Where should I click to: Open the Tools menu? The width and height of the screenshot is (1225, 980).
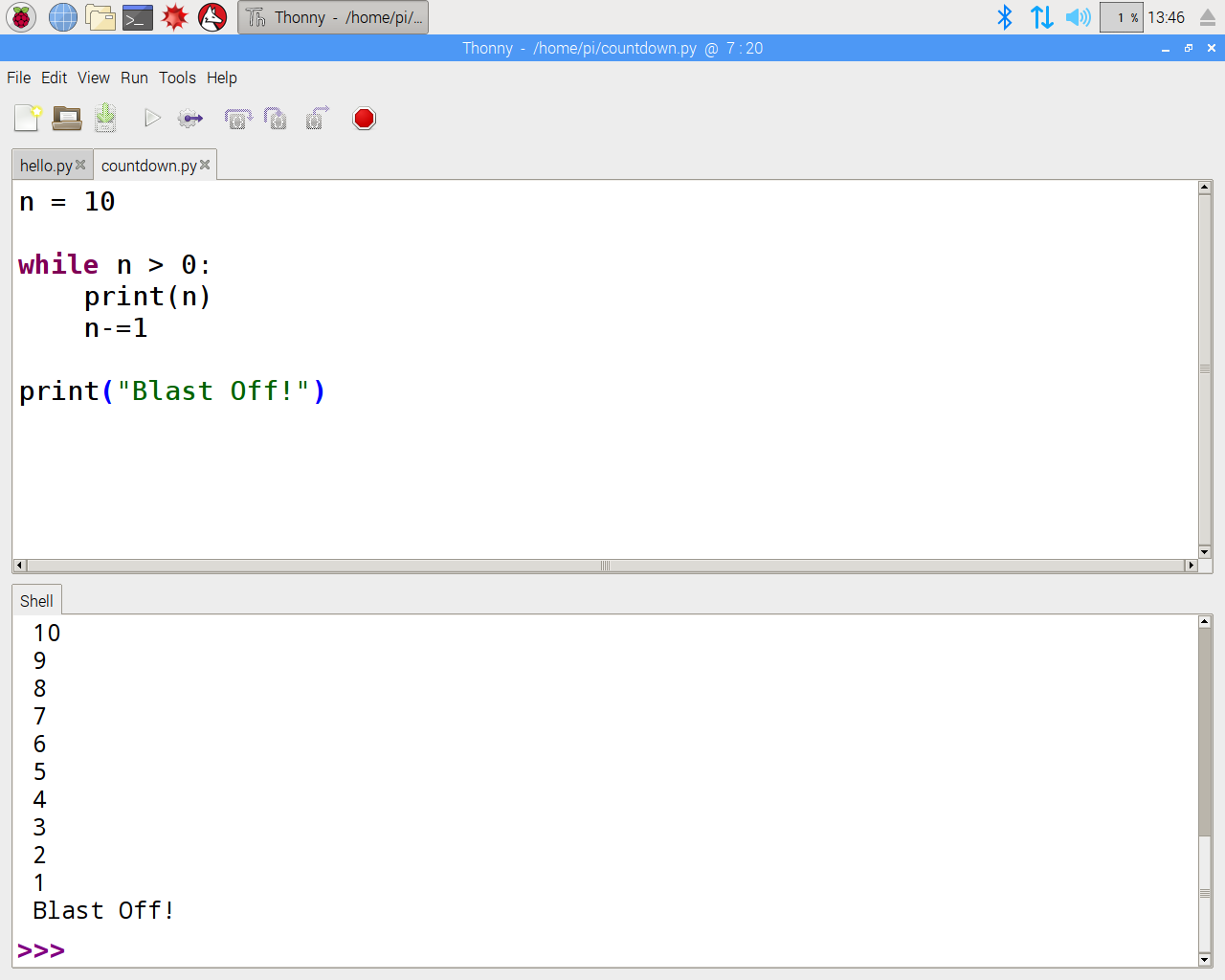[177, 78]
